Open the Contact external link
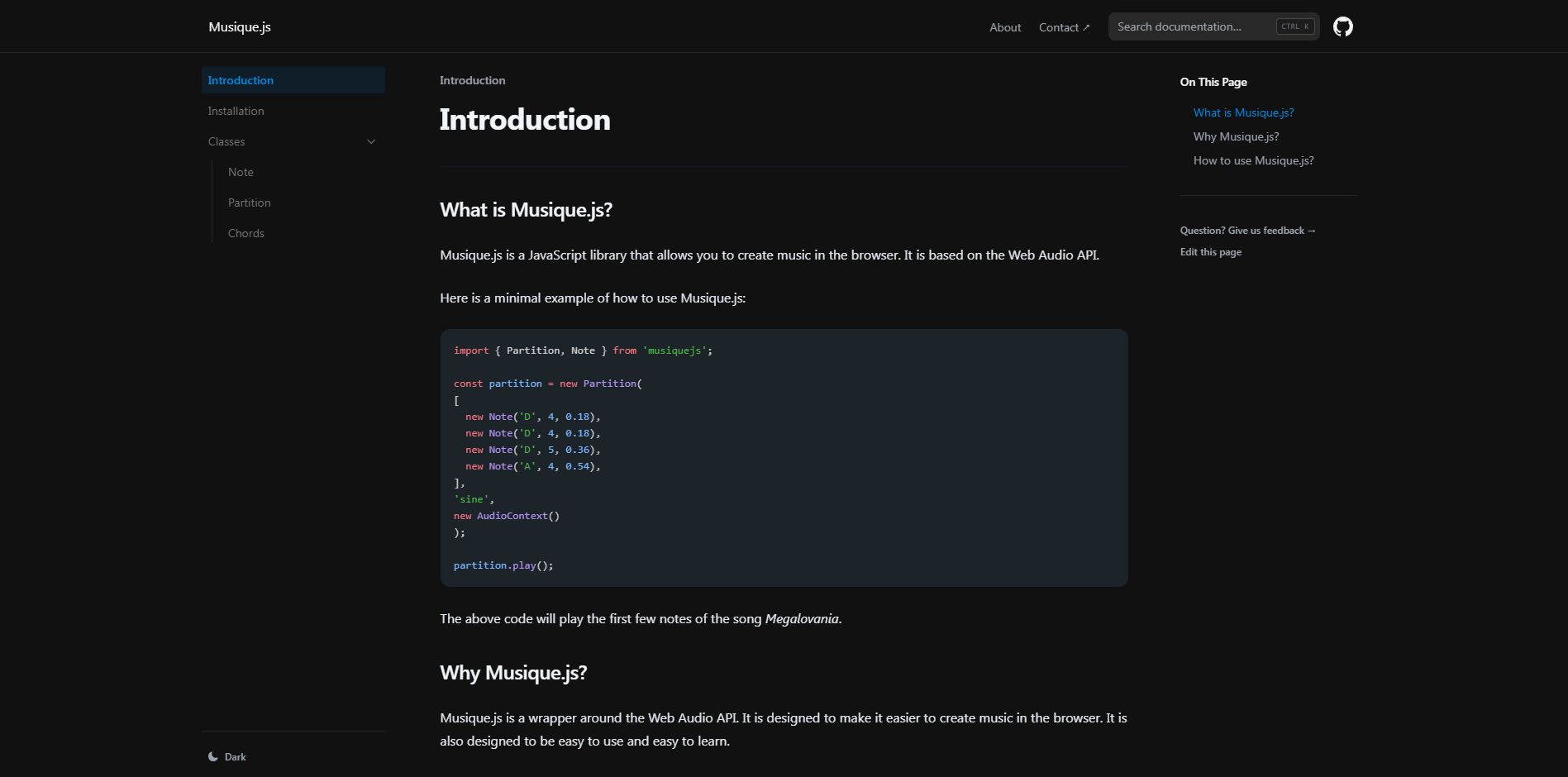The width and height of the screenshot is (1568, 777). tap(1064, 27)
